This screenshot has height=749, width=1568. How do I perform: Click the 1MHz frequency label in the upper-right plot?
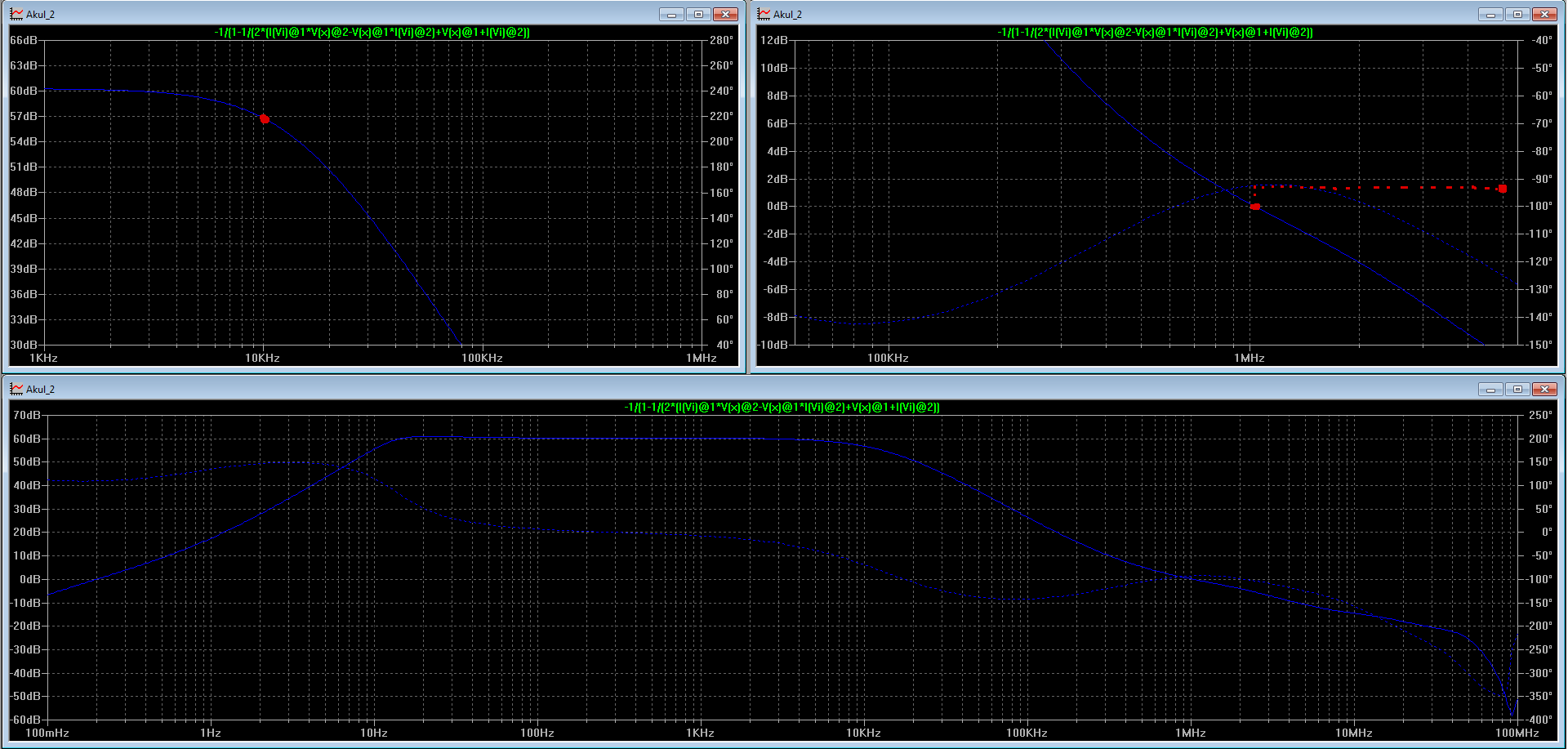[1249, 358]
